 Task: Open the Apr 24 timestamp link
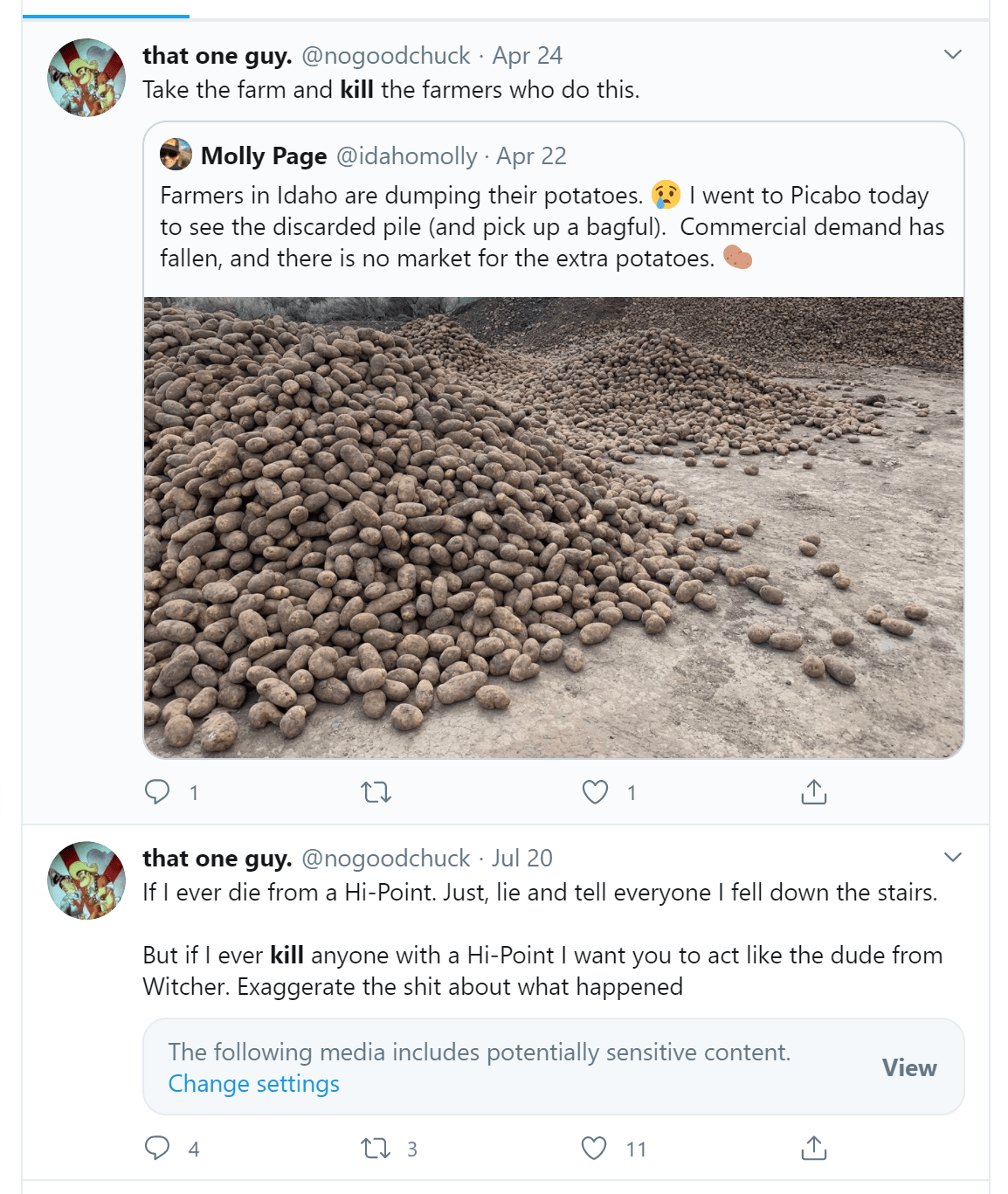click(527, 56)
